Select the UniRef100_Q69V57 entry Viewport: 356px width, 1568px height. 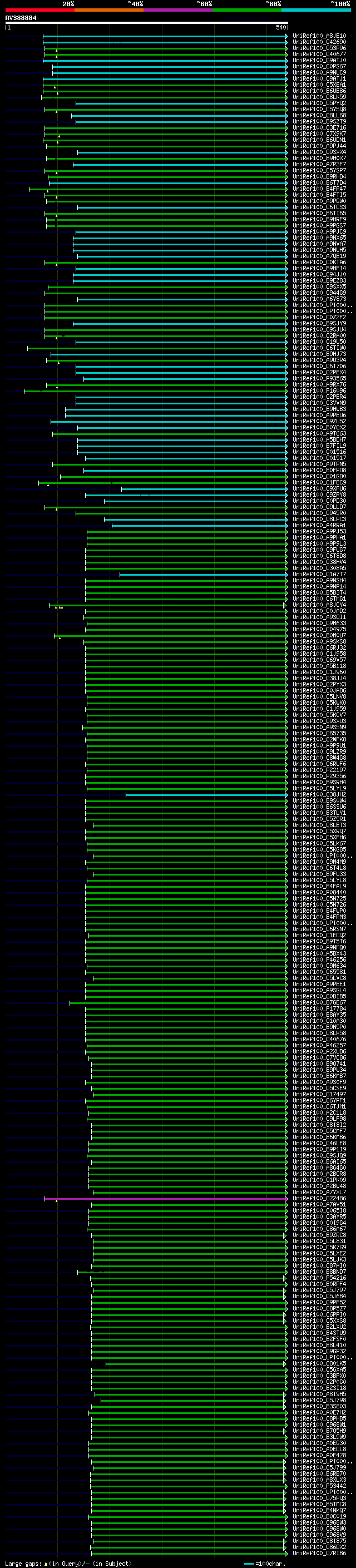[319, 660]
